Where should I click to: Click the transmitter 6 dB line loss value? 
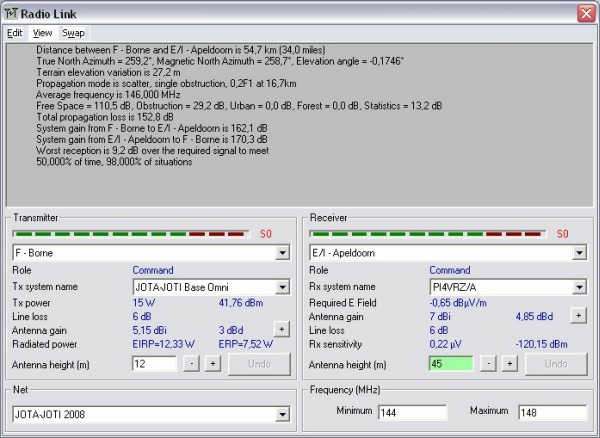click(142, 316)
